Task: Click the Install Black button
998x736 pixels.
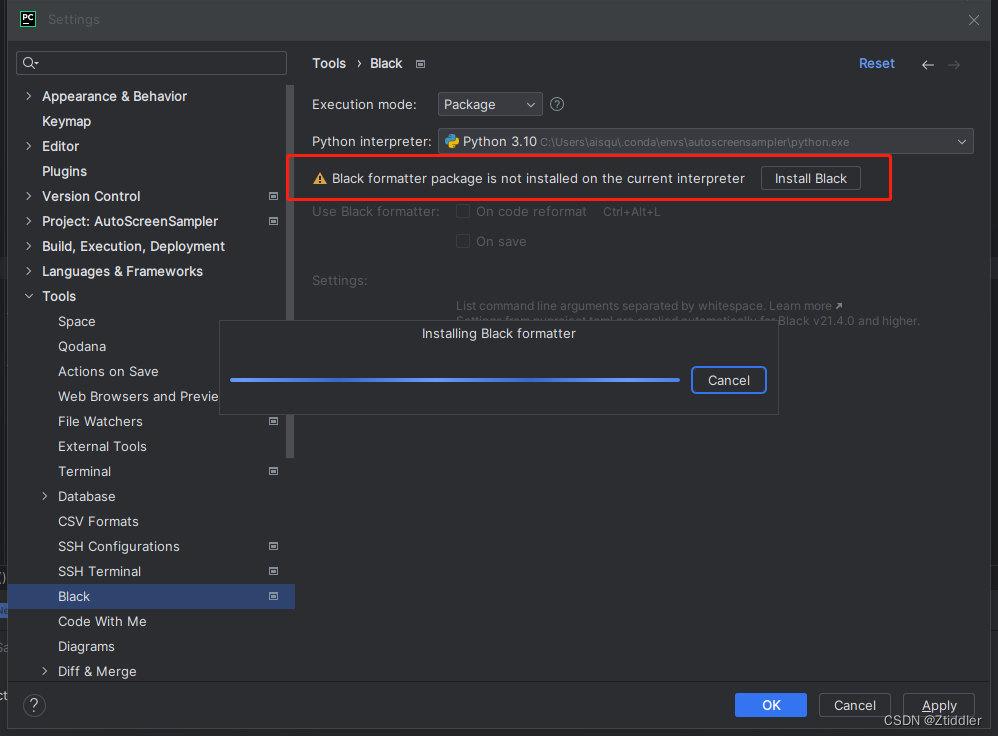Action: (x=810, y=178)
